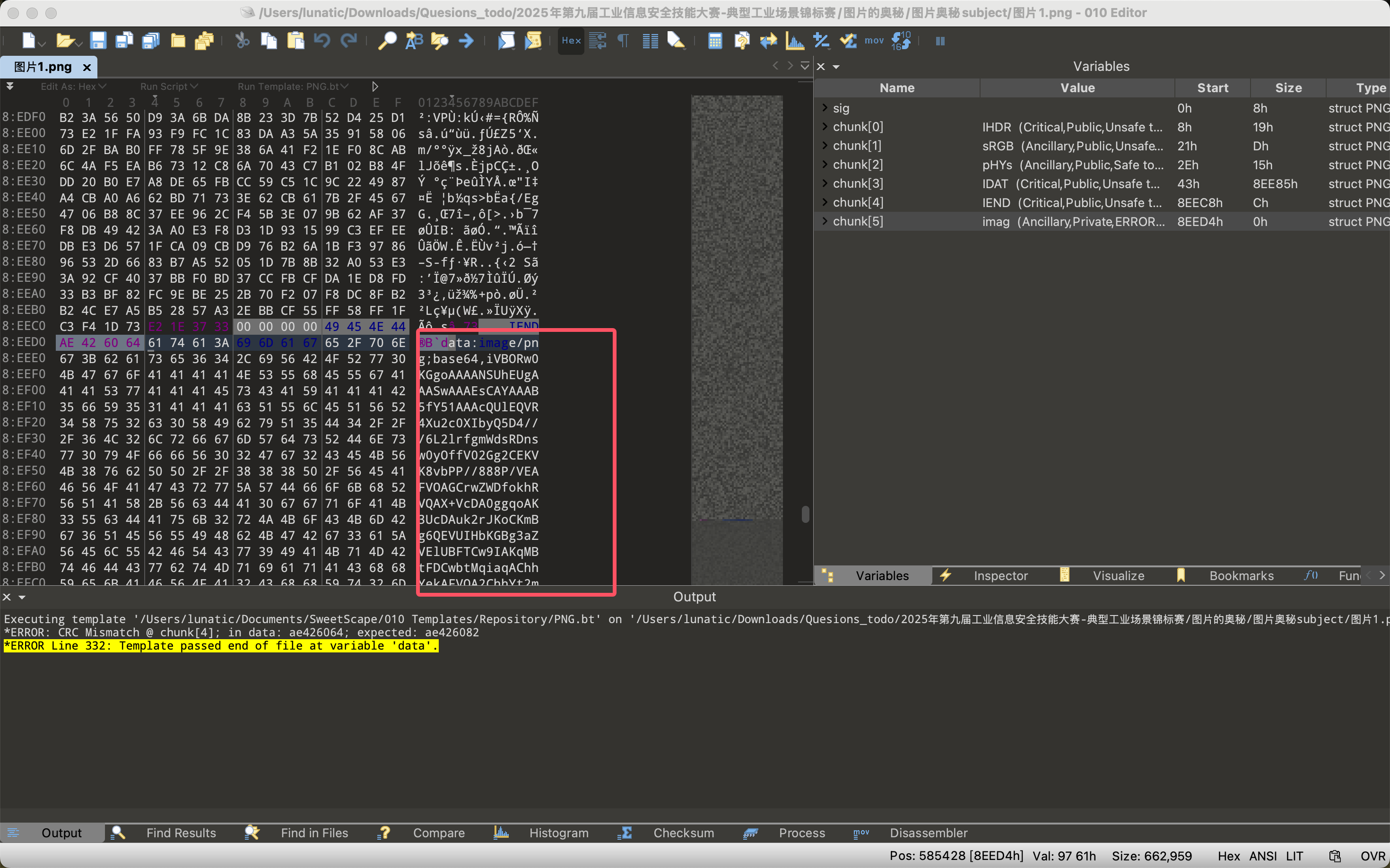Click the hex editor vertical scrollbar thumb
1390x868 pixels.
tap(806, 514)
